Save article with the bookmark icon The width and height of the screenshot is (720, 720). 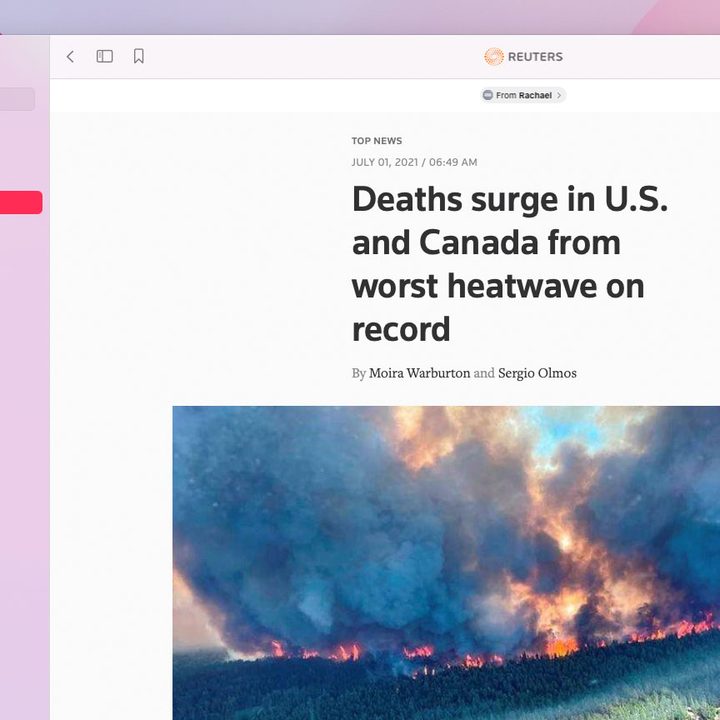[x=139, y=56]
